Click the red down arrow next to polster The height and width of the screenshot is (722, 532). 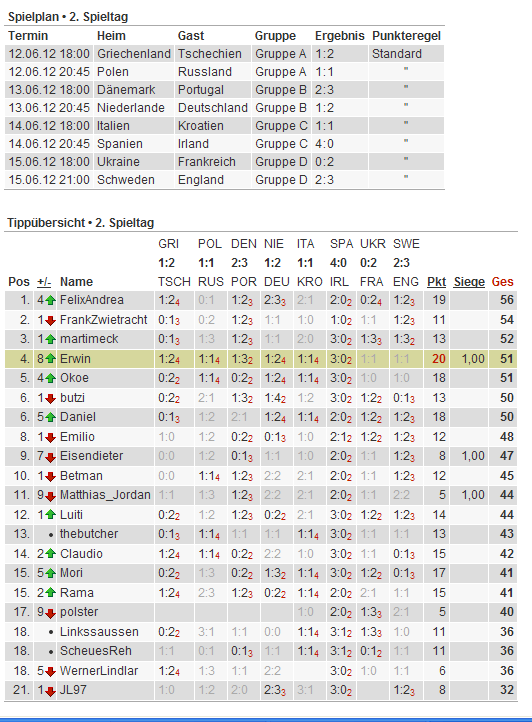[x=50, y=613]
